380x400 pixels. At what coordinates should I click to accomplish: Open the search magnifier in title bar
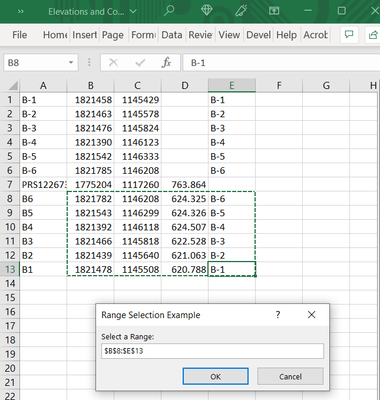point(169,11)
